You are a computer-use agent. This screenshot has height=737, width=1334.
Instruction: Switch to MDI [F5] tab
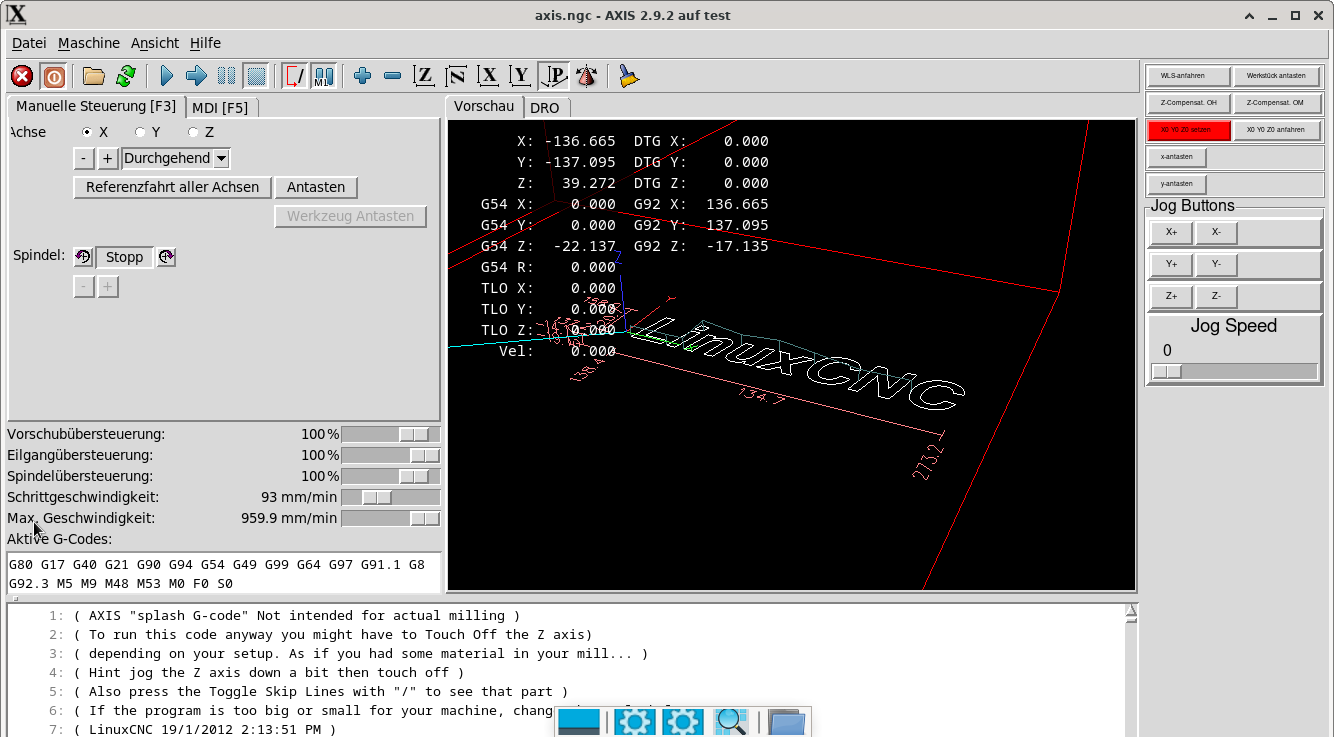220,107
